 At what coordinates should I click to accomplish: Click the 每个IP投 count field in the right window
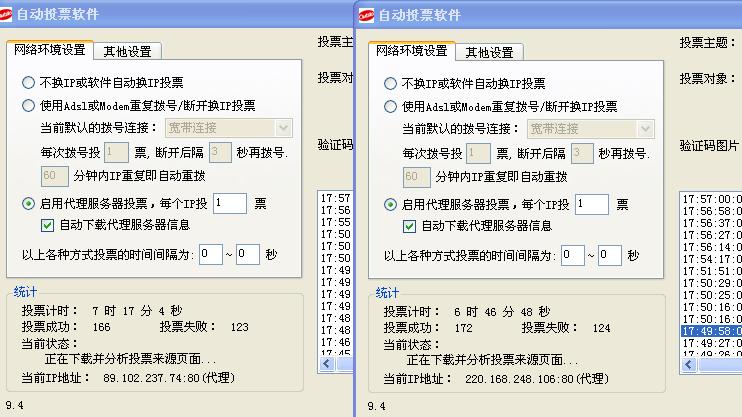coord(591,204)
